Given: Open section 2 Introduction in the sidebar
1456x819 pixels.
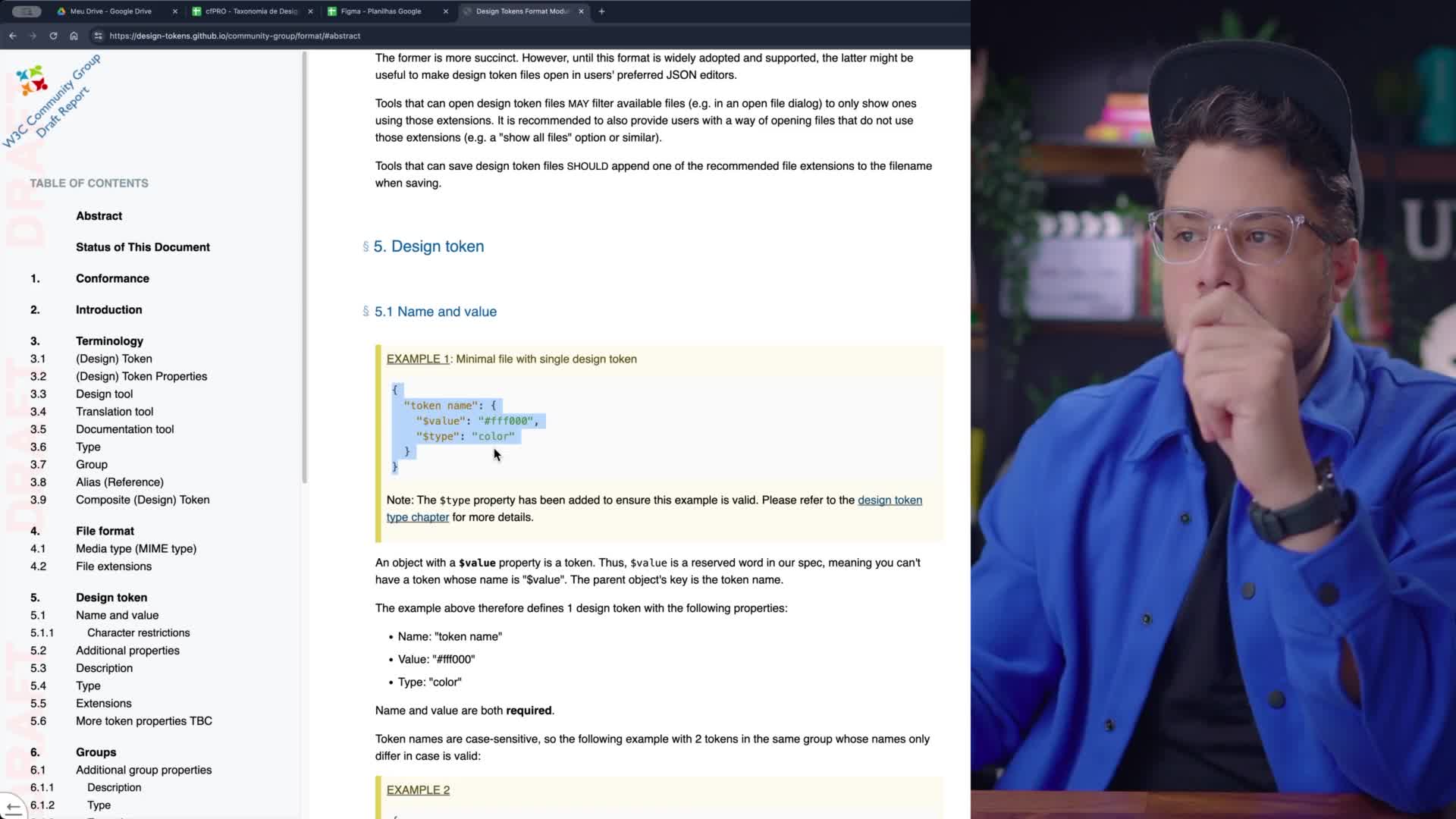Looking at the screenshot, I should click(108, 309).
